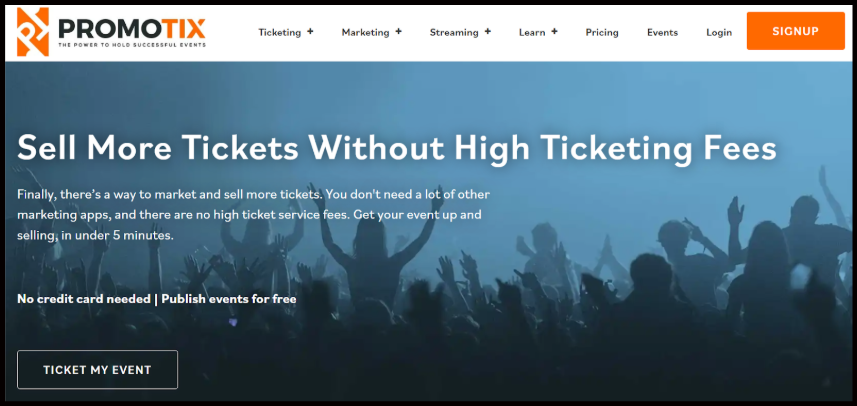Viewport: 857px width, 406px height.
Task: Click the Sell More Tickets headline
Action: [x=397, y=148]
